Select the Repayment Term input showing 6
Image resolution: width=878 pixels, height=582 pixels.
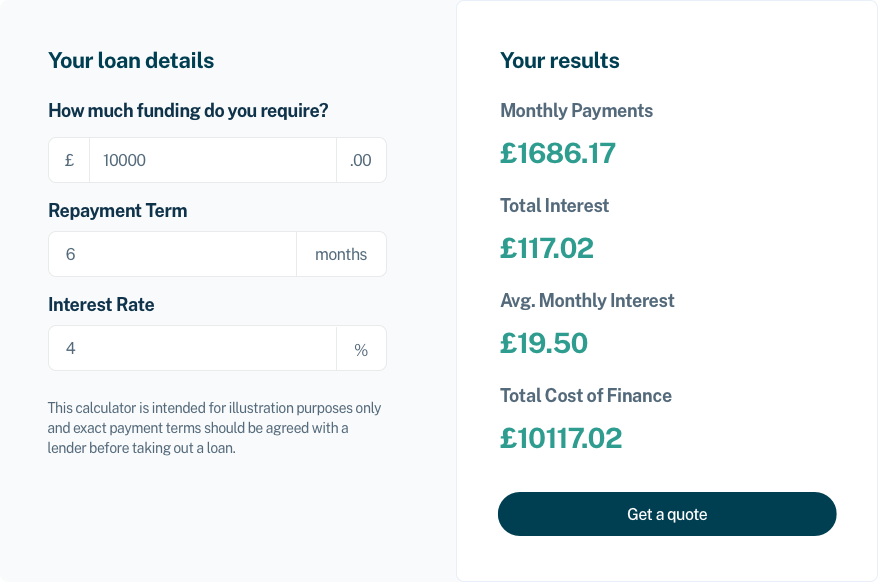tap(170, 254)
